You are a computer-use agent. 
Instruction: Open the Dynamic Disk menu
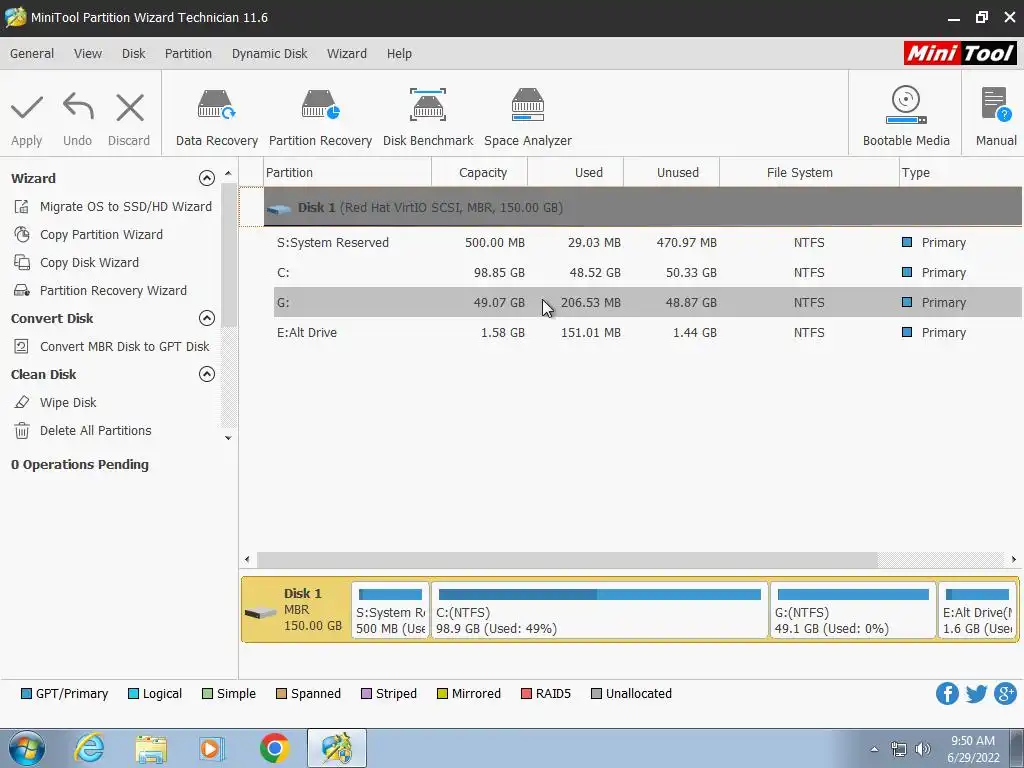pyautogui.click(x=269, y=54)
